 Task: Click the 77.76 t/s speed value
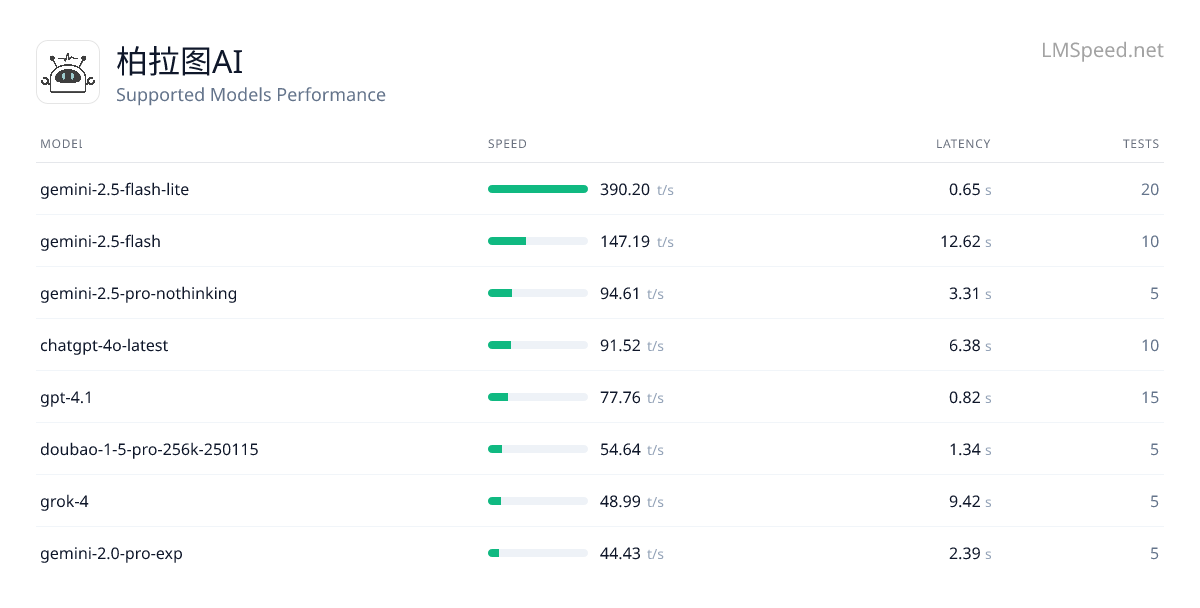[x=632, y=397]
